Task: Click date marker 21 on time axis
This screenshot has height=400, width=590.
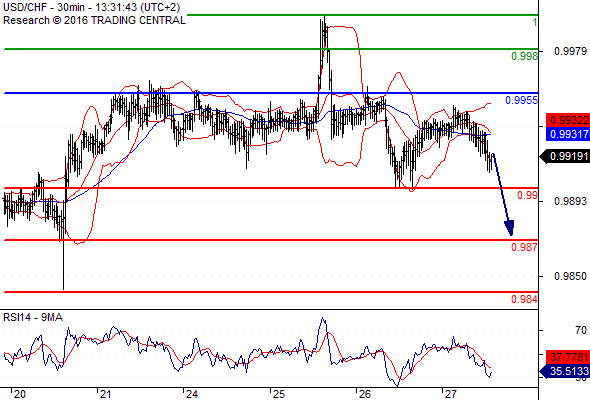Action: pyautogui.click(x=105, y=394)
